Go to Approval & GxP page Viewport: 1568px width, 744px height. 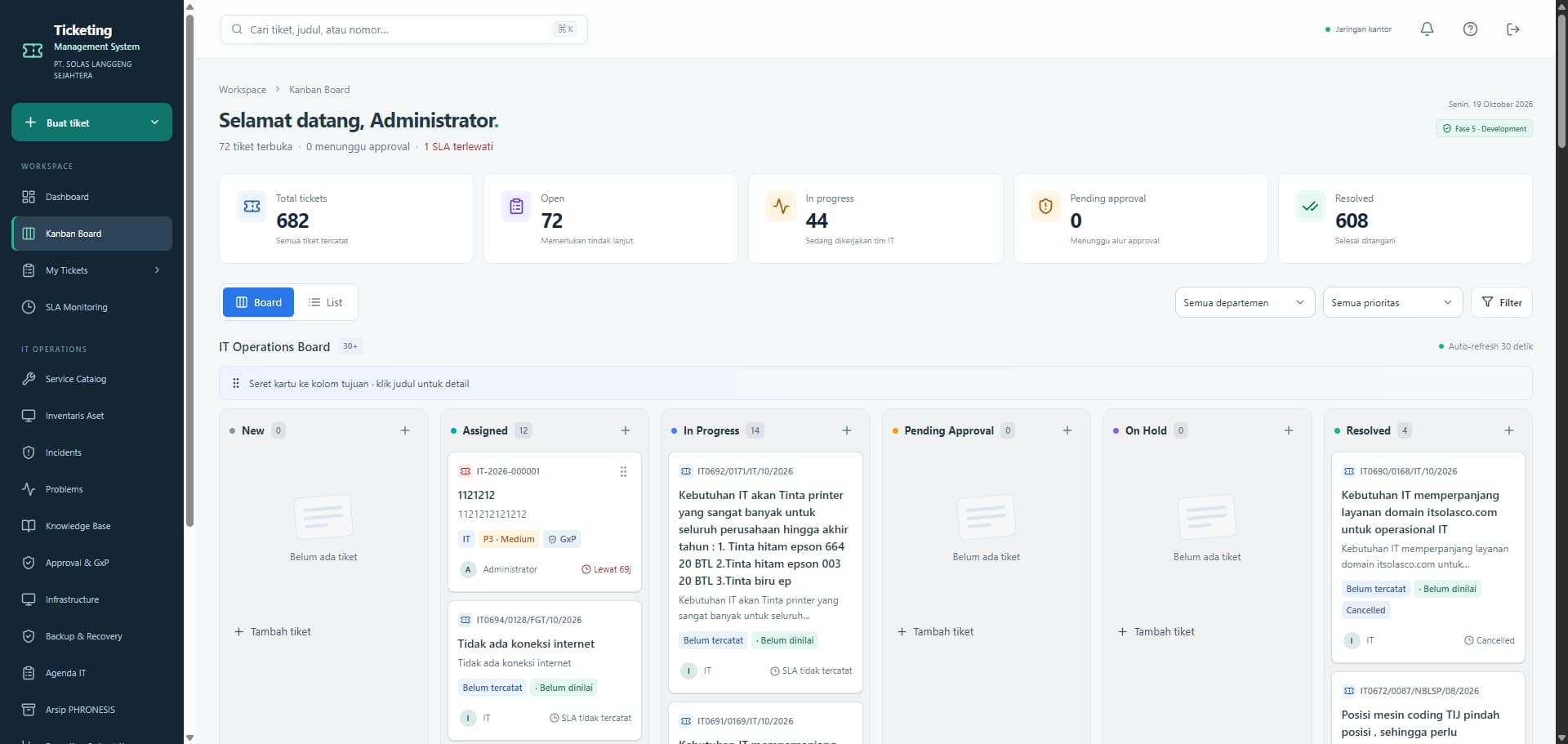pyautogui.click(x=91, y=563)
